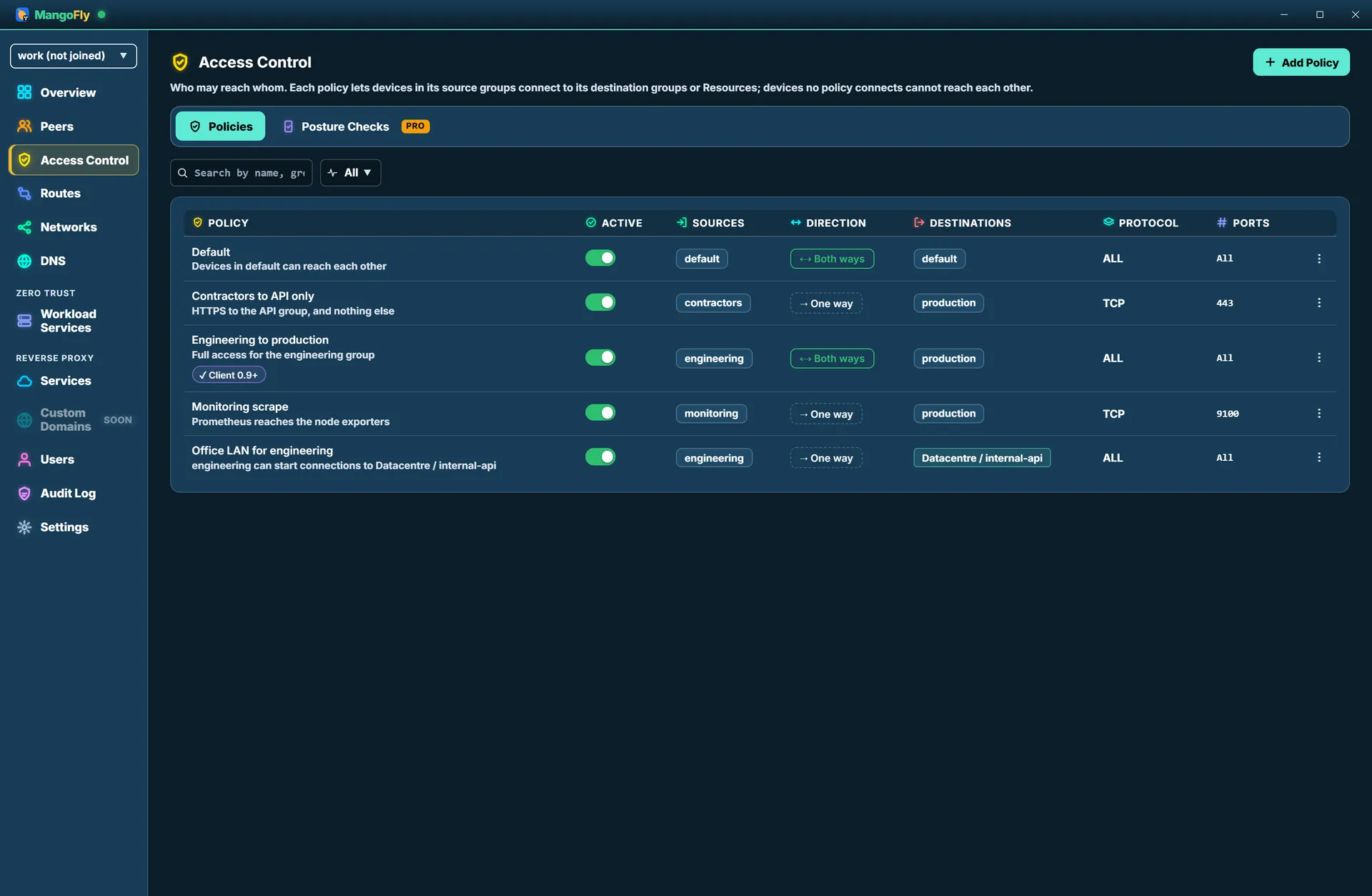The width and height of the screenshot is (1372, 896).
Task: Open the work (not joined) network dropdown
Action: click(x=74, y=56)
